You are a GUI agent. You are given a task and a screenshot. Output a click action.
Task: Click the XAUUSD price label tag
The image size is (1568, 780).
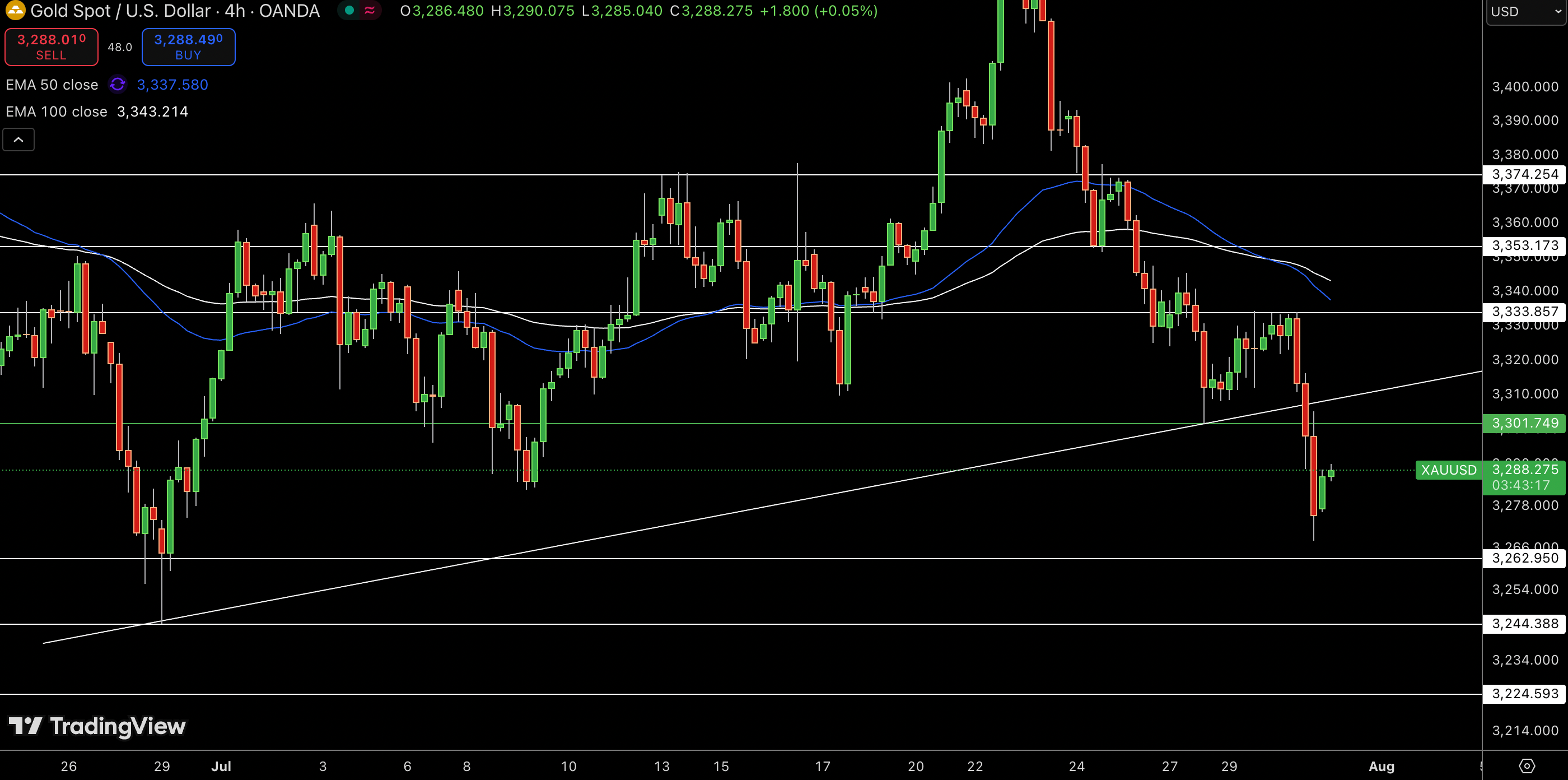point(1449,470)
